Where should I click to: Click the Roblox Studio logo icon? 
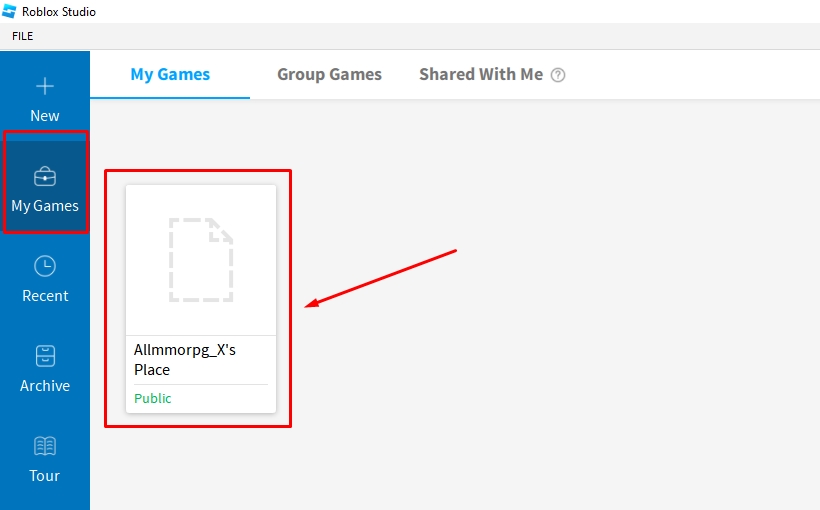point(9,11)
